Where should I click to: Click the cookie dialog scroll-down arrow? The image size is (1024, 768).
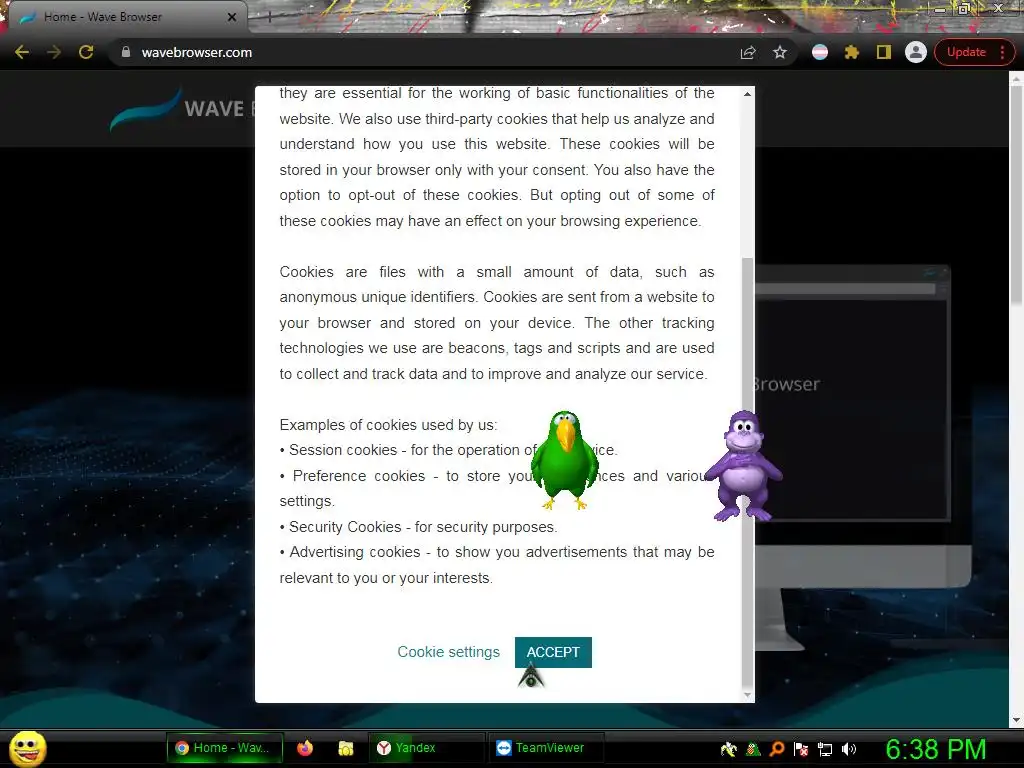pos(748,695)
